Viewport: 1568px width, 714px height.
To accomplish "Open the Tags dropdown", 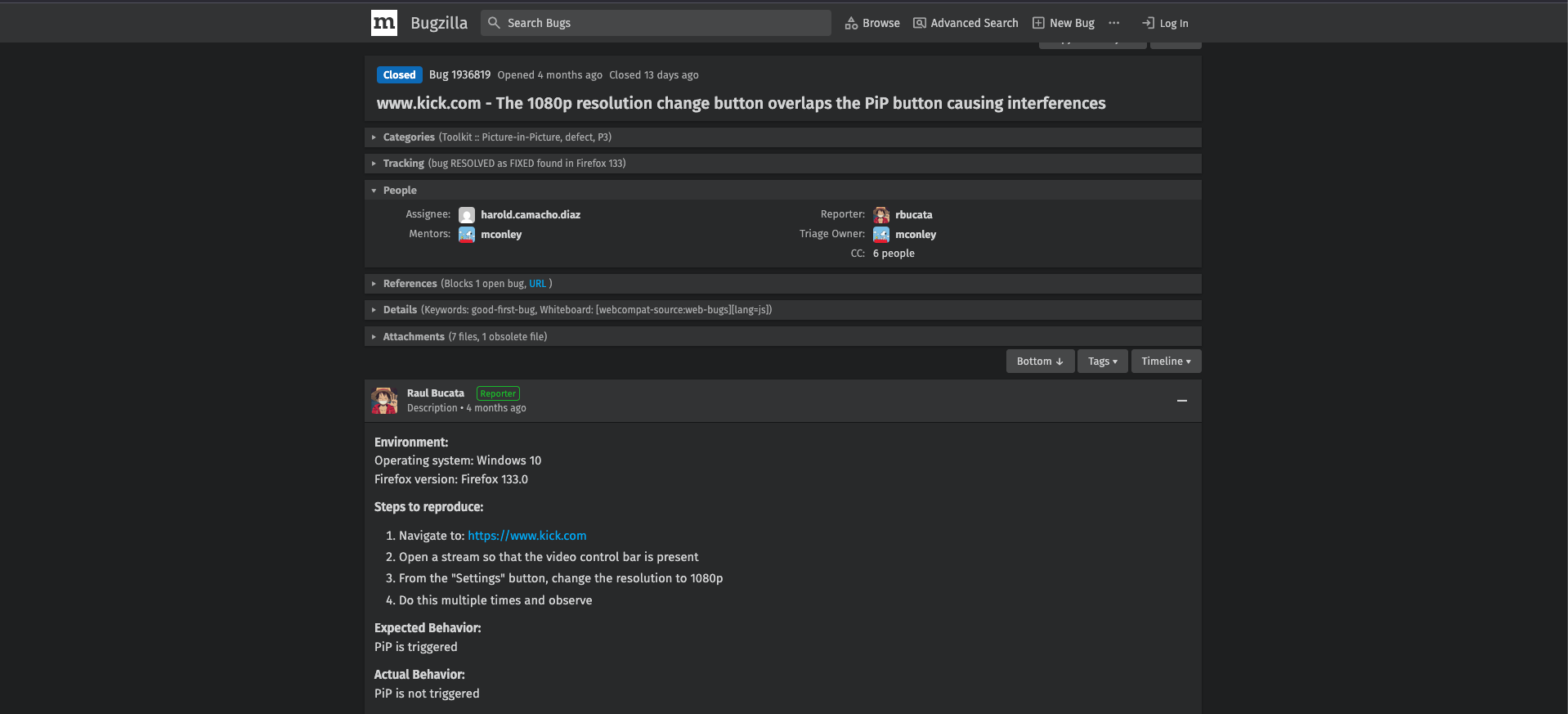I will [1103, 361].
